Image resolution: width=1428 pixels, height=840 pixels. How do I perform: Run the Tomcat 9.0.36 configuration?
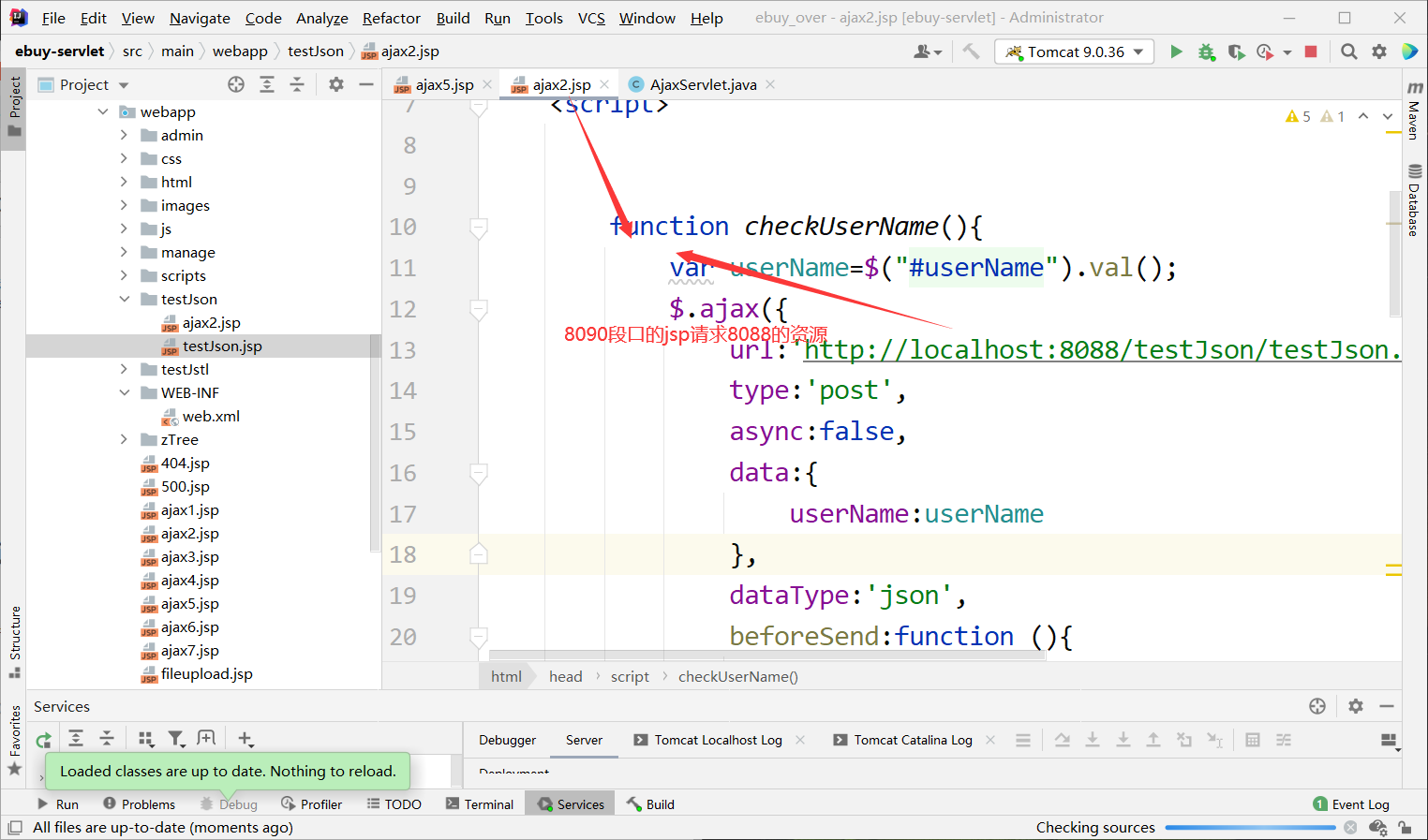(1176, 52)
